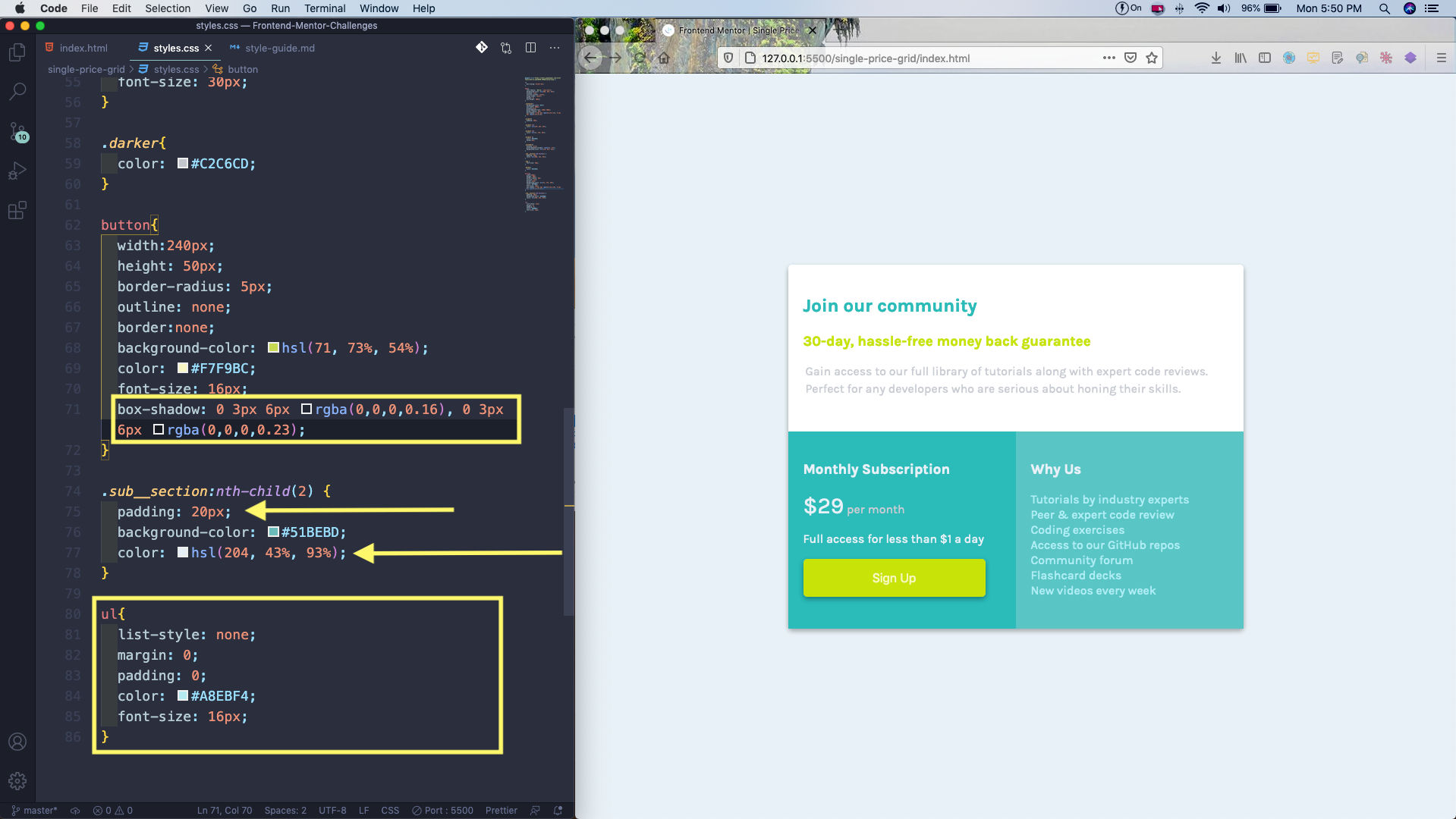This screenshot has height=819, width=1456.
Task: Save page to Pocket
Action: coord(1131,58)
